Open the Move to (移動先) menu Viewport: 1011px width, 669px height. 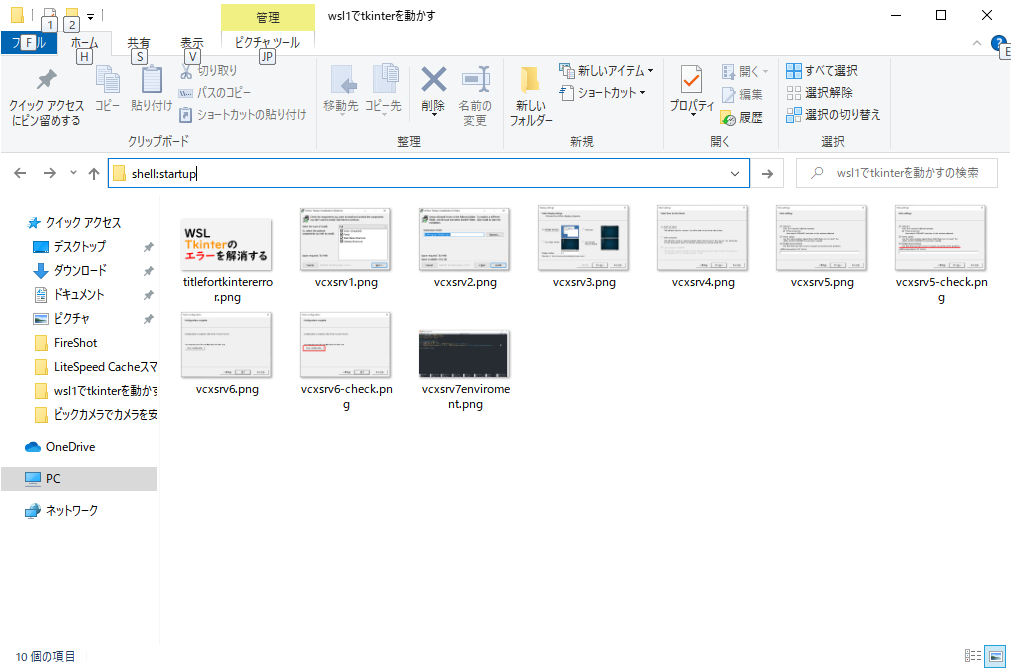pos(340,90)
